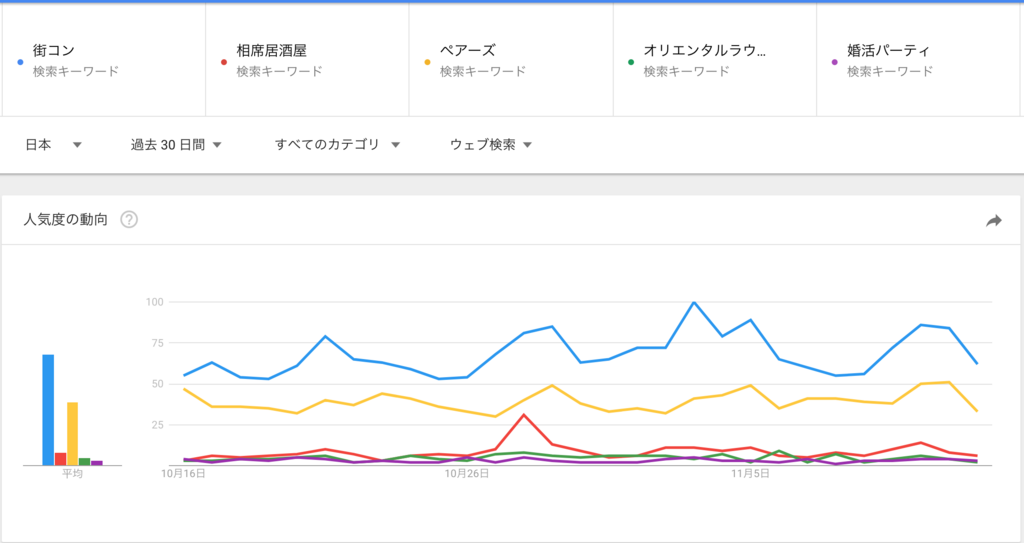This screenshot has height=543, width=1024.
Task: Click the purple dot beside 婚活パーティ
Action: click(835, 62)
